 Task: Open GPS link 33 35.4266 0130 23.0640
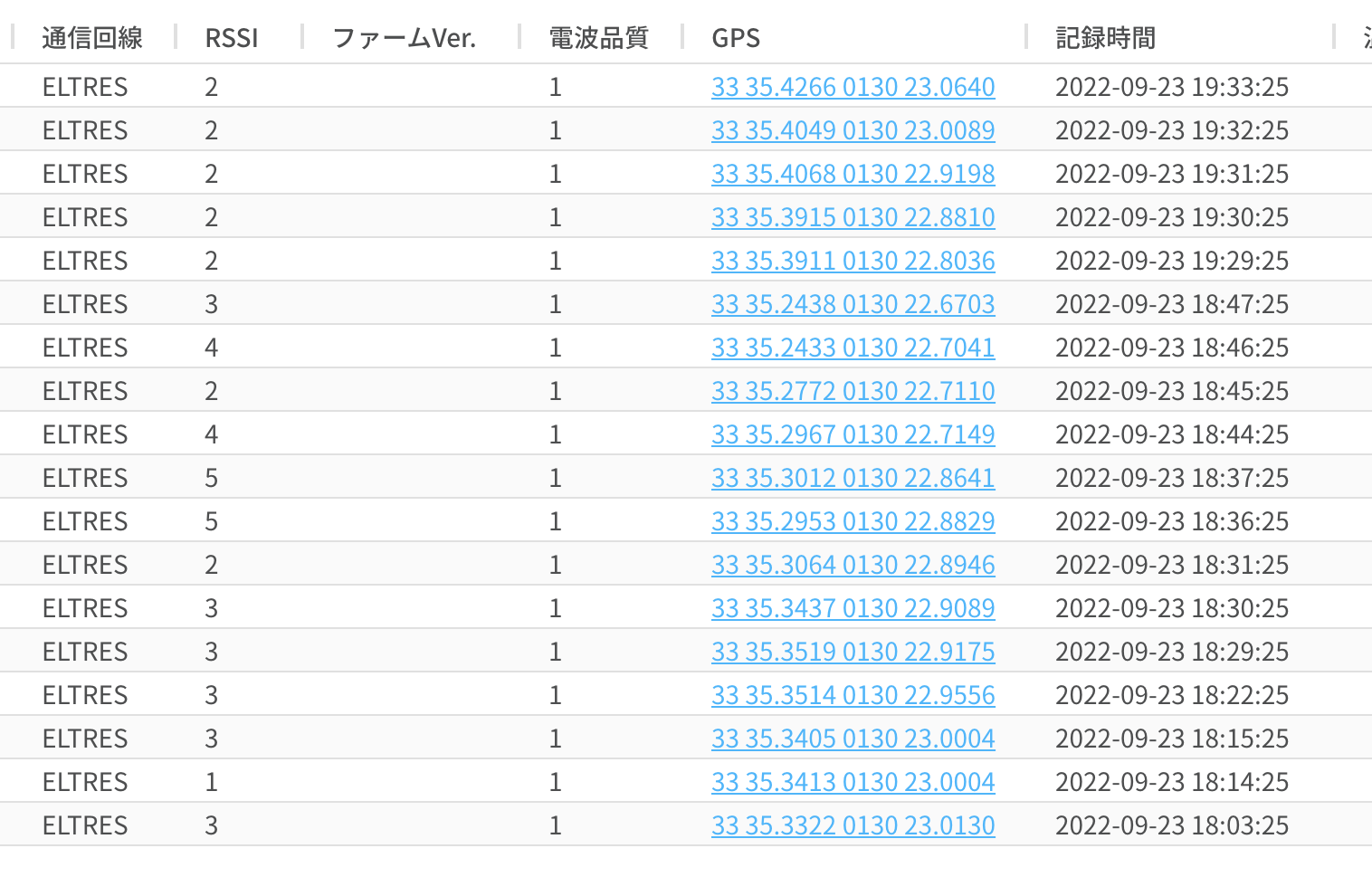click(x=853, y=87)
